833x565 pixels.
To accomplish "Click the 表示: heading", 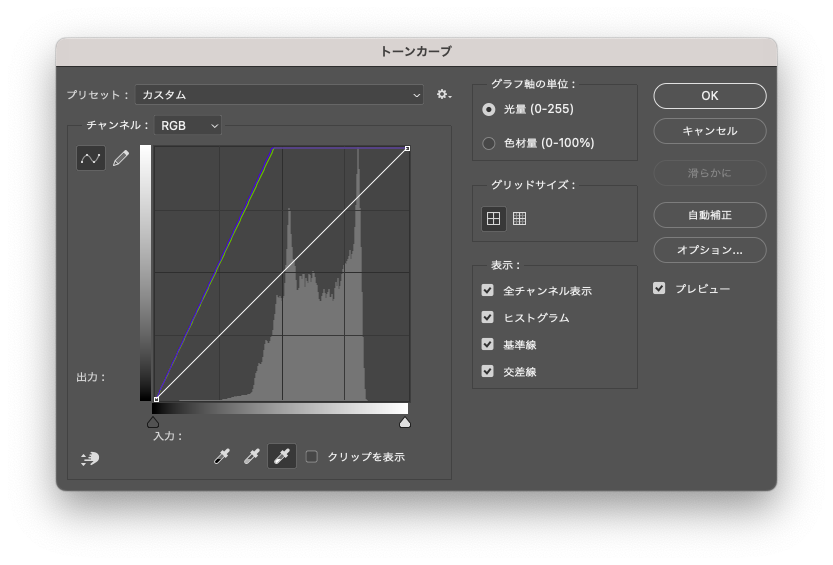I will tap(506, 265).
